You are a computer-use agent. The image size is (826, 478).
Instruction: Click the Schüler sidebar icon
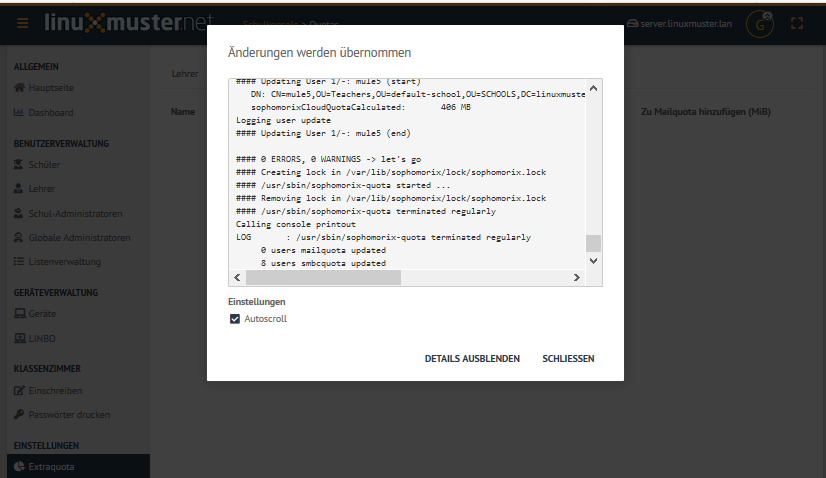[x=18, y=164]
